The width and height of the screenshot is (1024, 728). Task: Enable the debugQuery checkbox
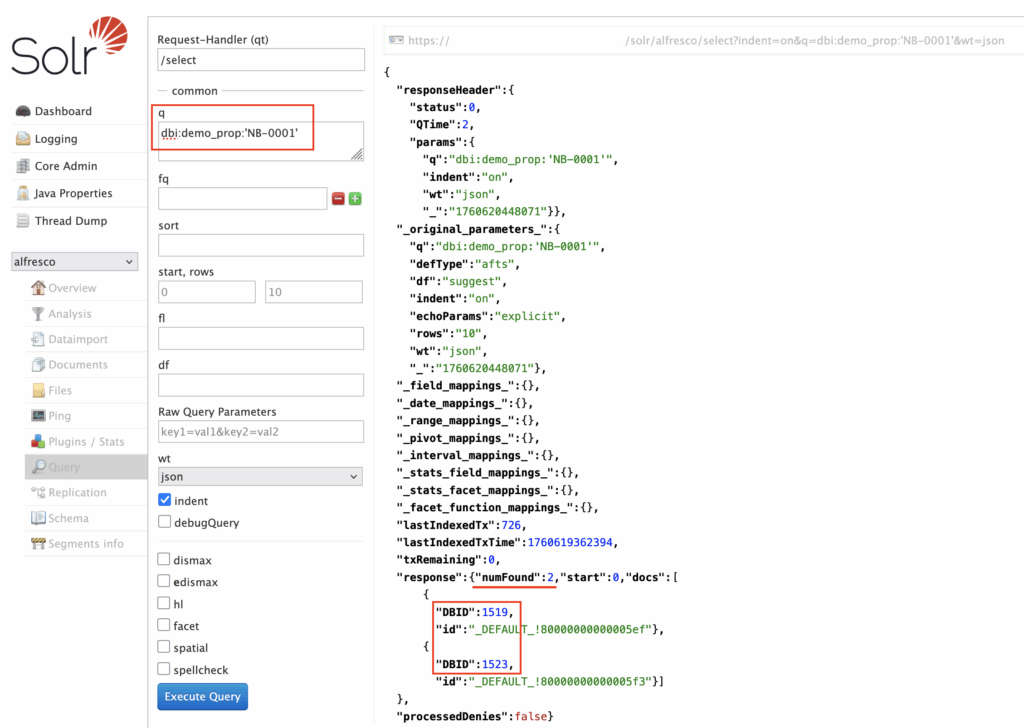tap(165, 522)
